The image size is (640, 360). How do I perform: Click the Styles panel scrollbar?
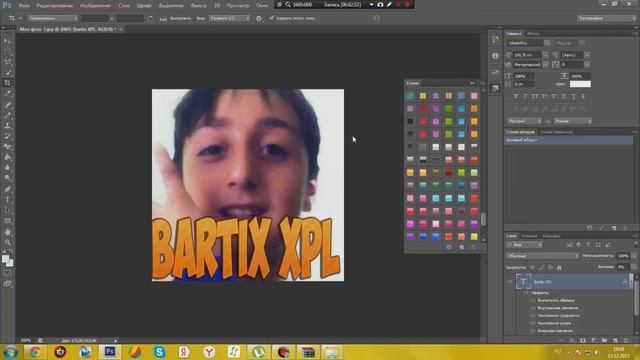[x=484, y=219]
